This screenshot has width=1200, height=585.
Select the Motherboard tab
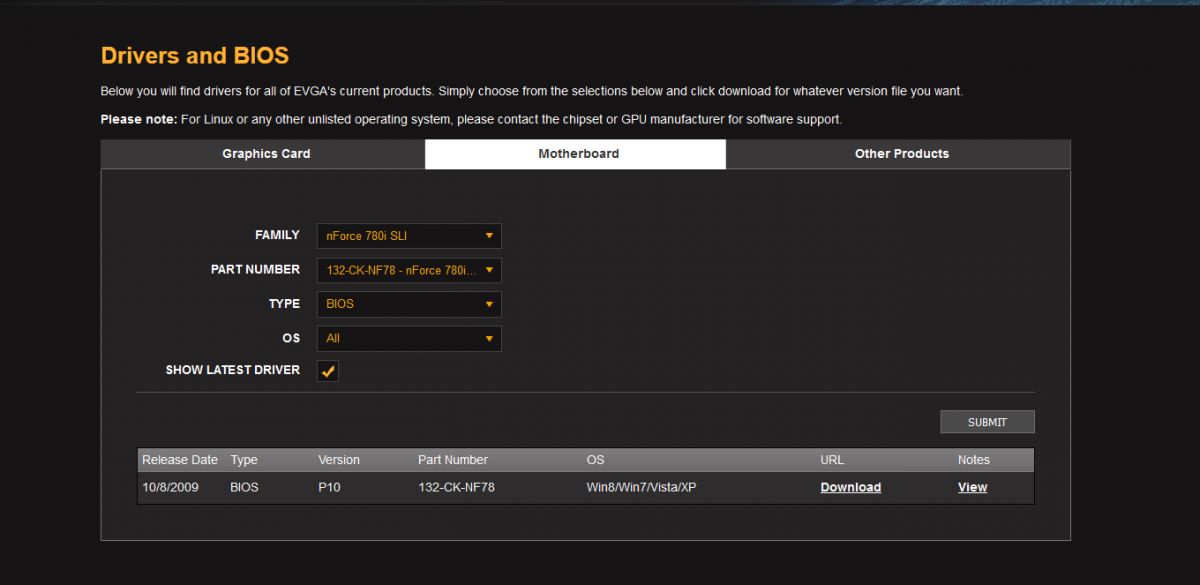click(577, 154)
